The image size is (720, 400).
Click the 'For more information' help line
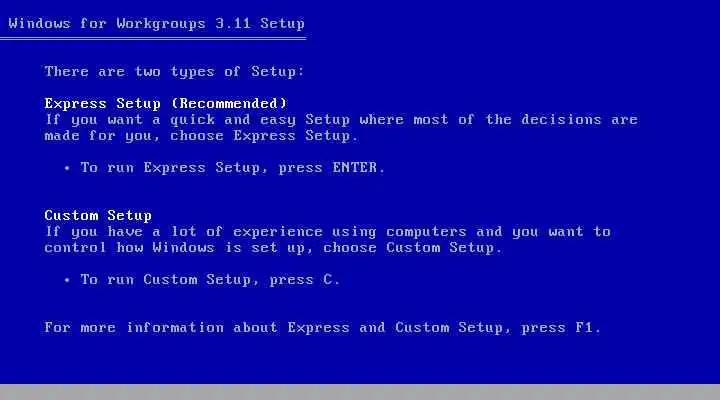(323, 327)
